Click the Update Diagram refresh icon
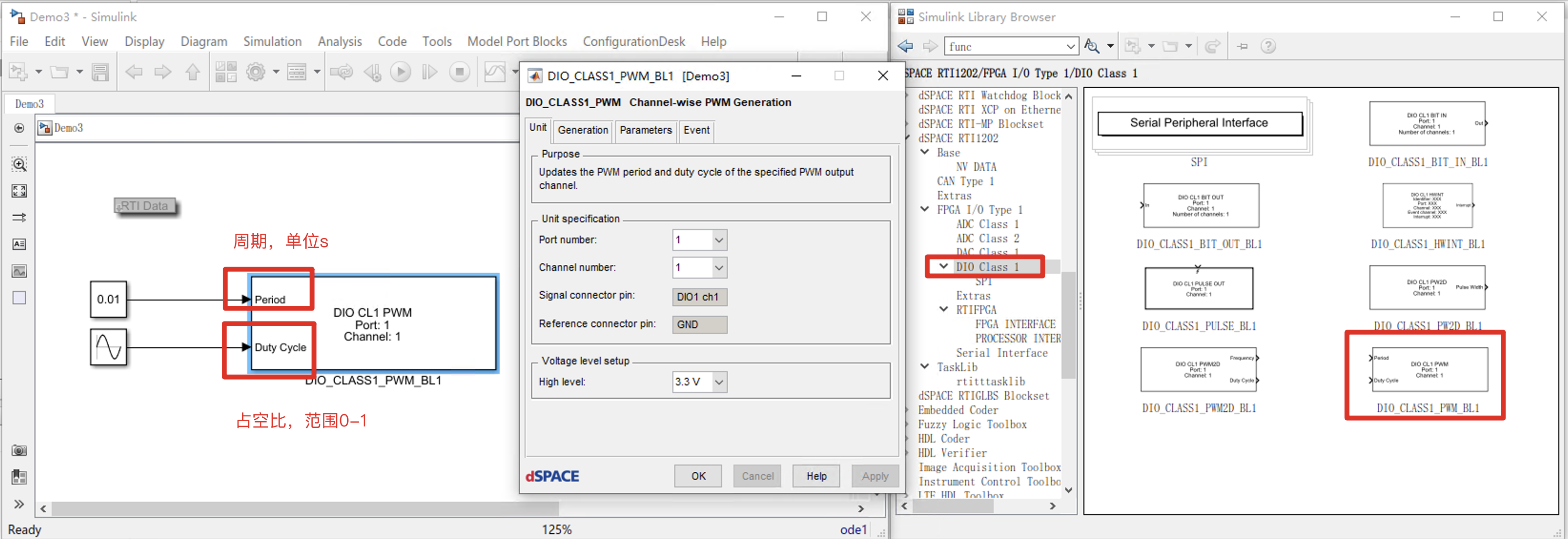The image size is (1568, 539). pos(341,72)
